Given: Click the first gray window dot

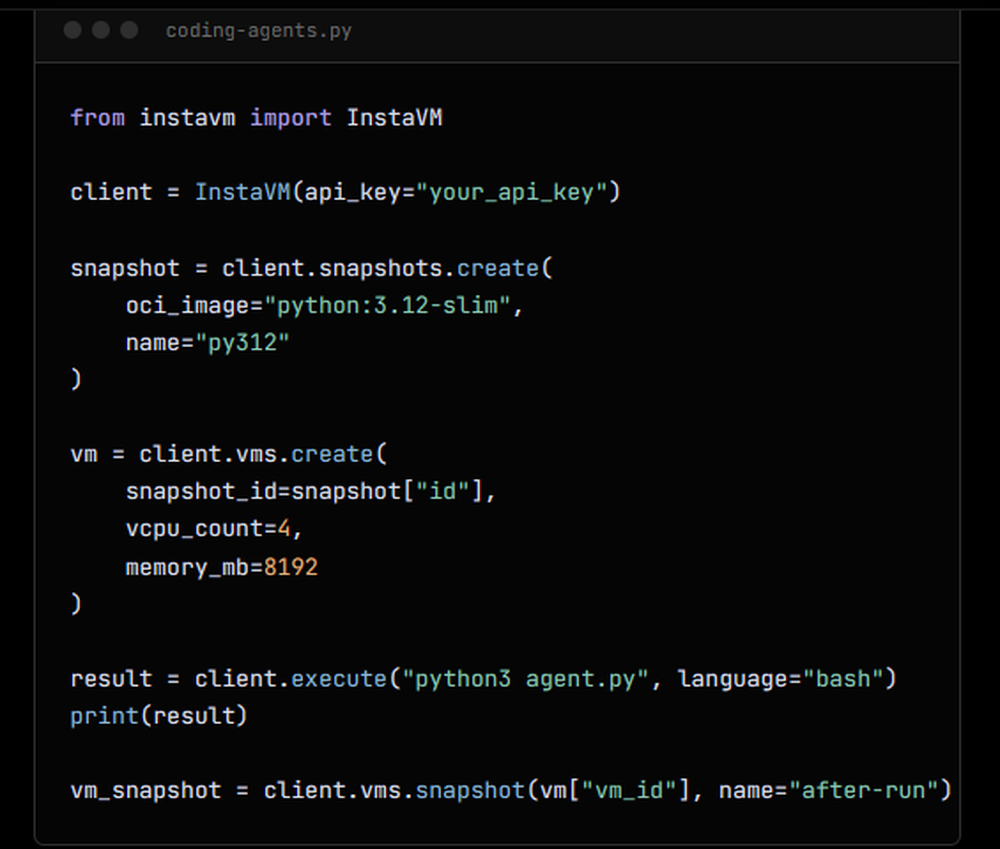Looking at the screenshot, I should pyautogui.click(x=73, y=30).
